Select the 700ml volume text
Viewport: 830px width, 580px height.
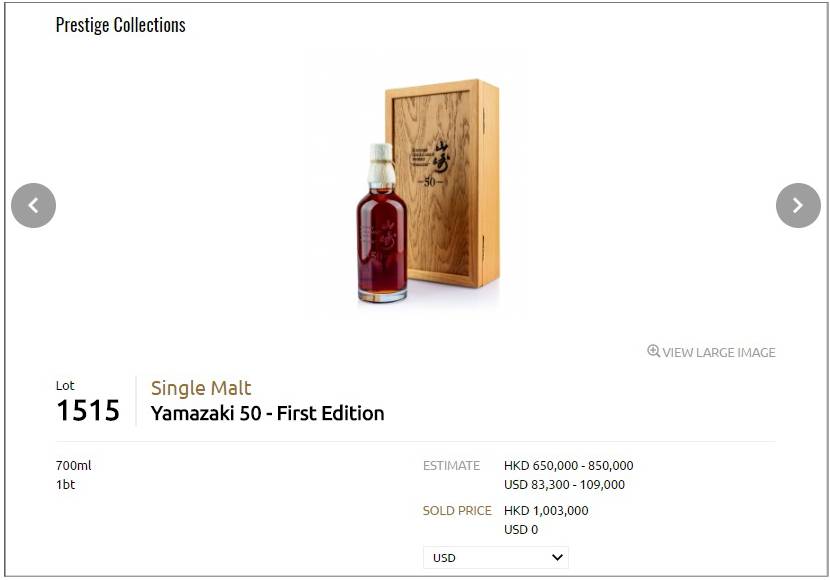[x=74, y=466]
